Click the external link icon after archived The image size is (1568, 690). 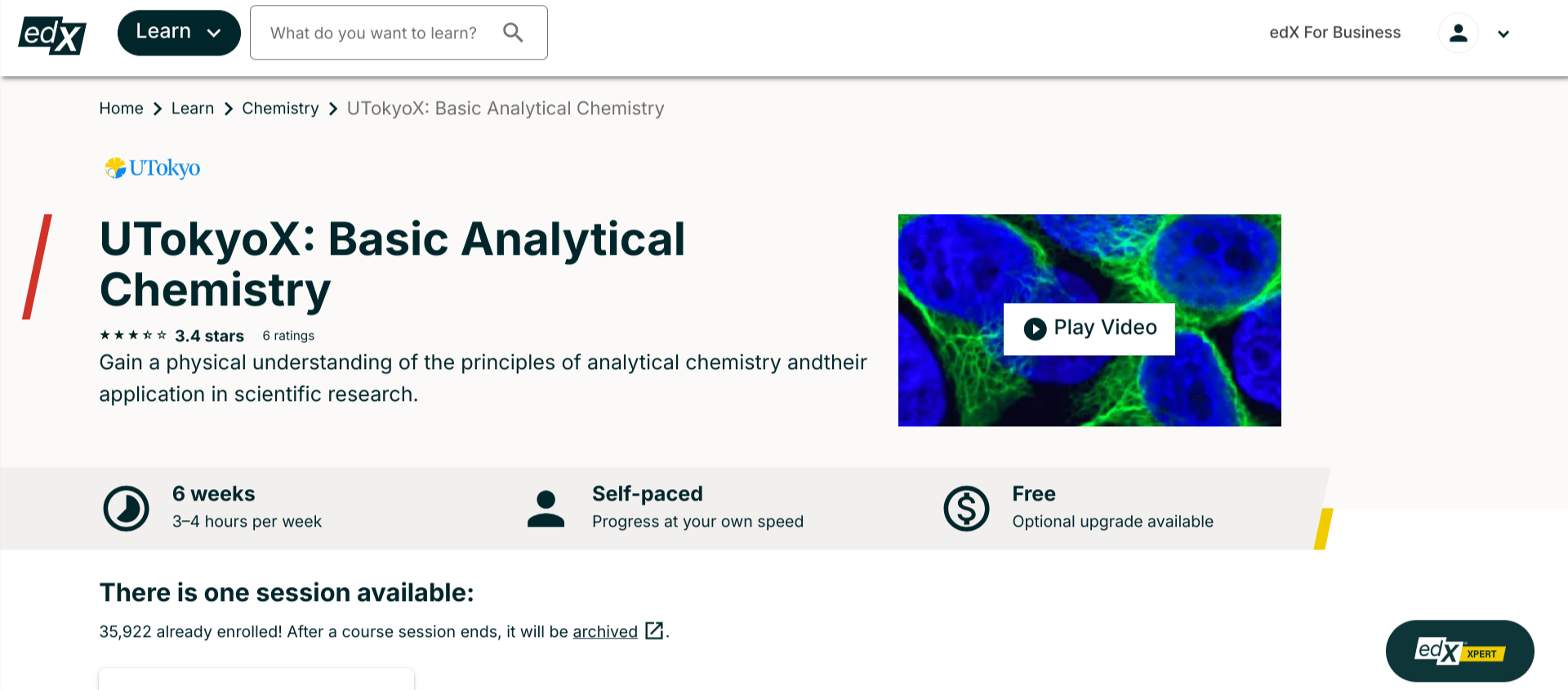click(653, 630)
